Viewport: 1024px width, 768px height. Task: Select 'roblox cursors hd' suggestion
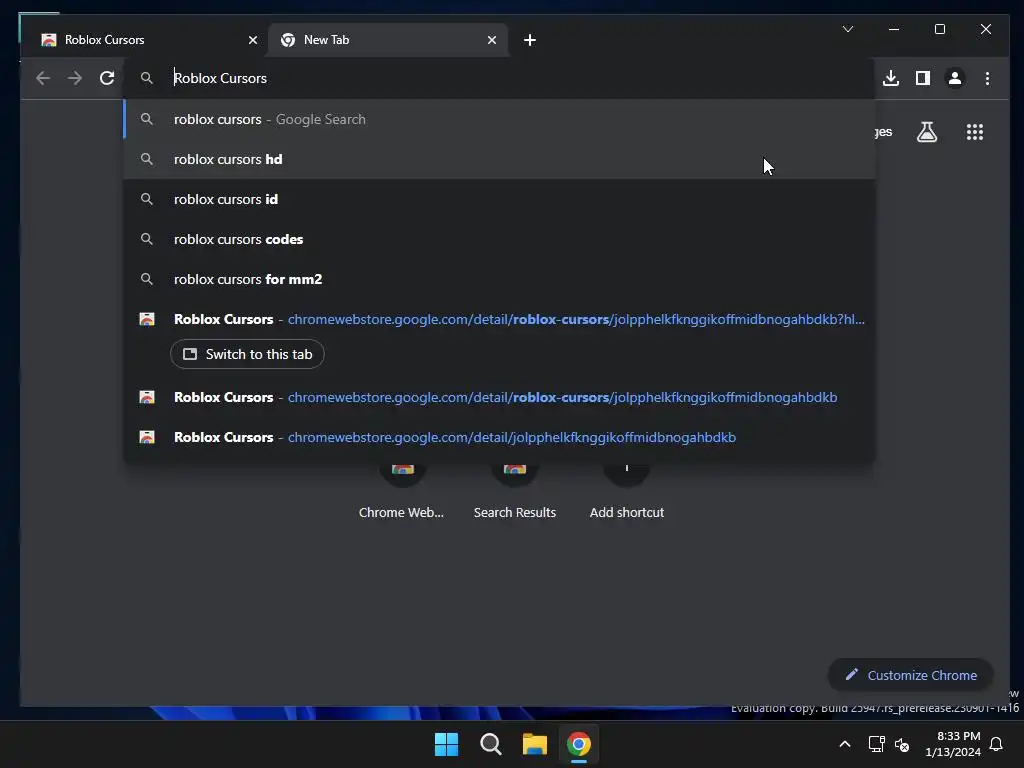pyautogui.click(x=499, y=159)
